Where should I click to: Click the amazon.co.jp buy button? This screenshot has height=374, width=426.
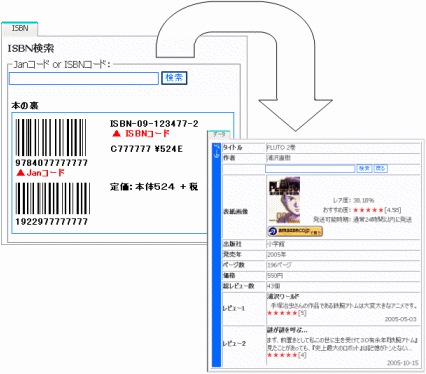click(x=295, y=231)
